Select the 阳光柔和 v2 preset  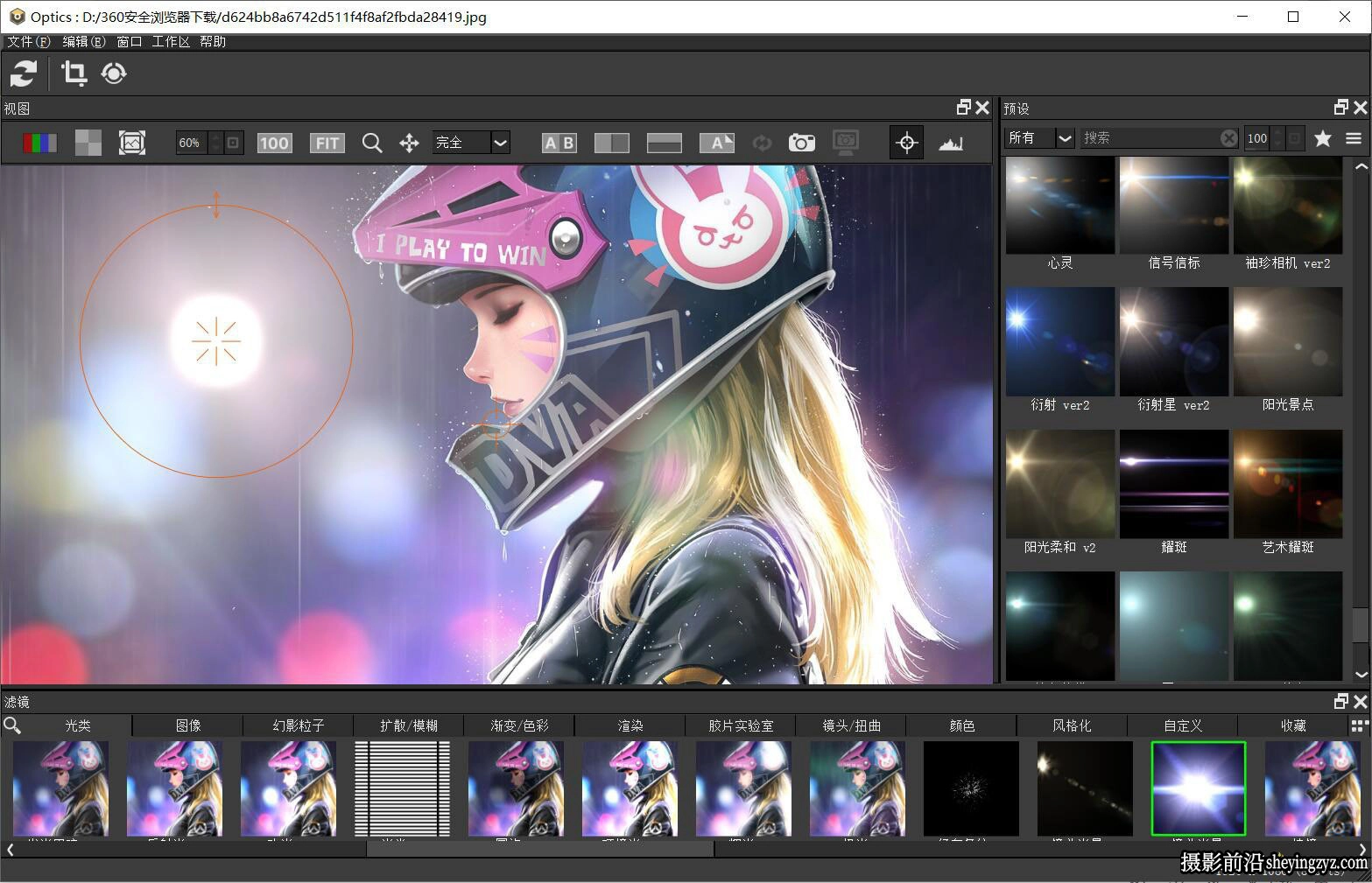click(x=1060, y=484)
